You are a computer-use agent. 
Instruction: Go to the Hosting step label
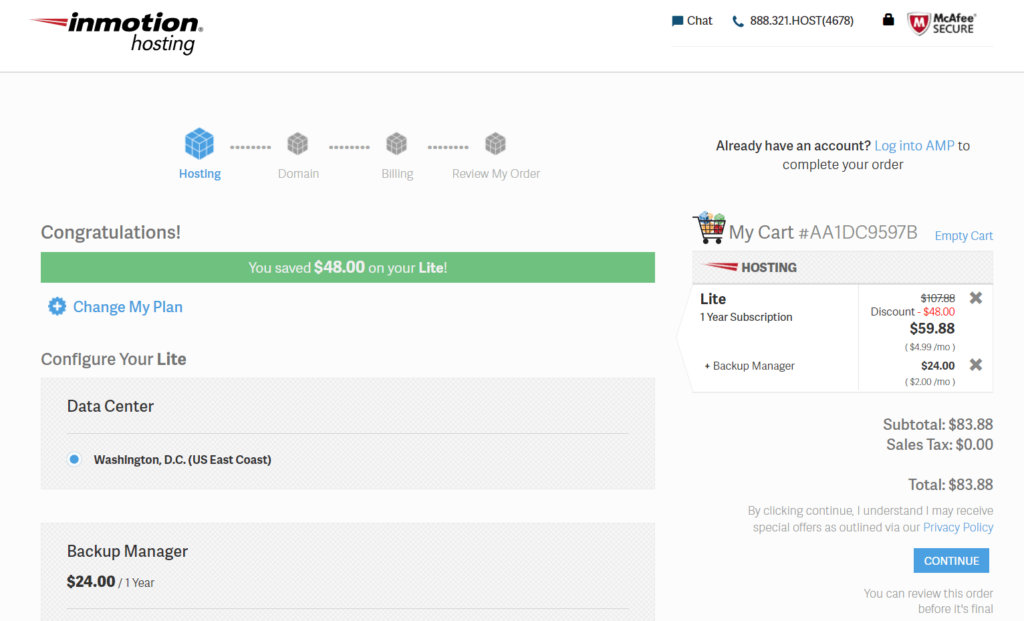coord(200,174)
